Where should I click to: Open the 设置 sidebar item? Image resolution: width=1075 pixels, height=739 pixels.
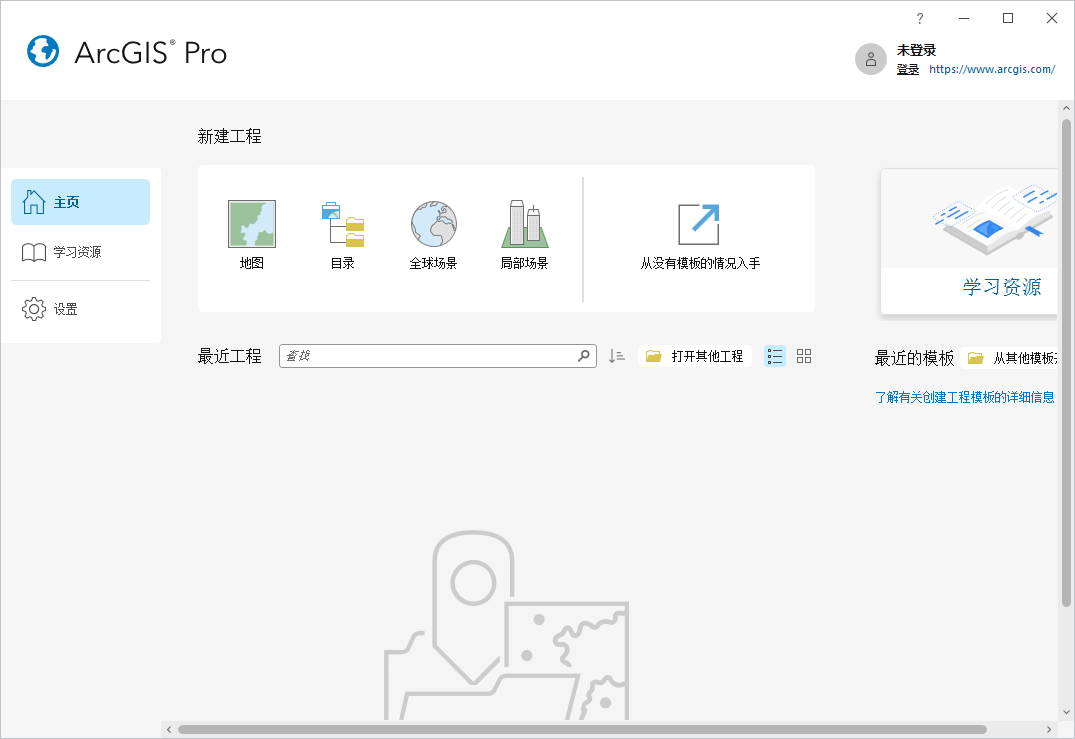(x=80, y=309)
